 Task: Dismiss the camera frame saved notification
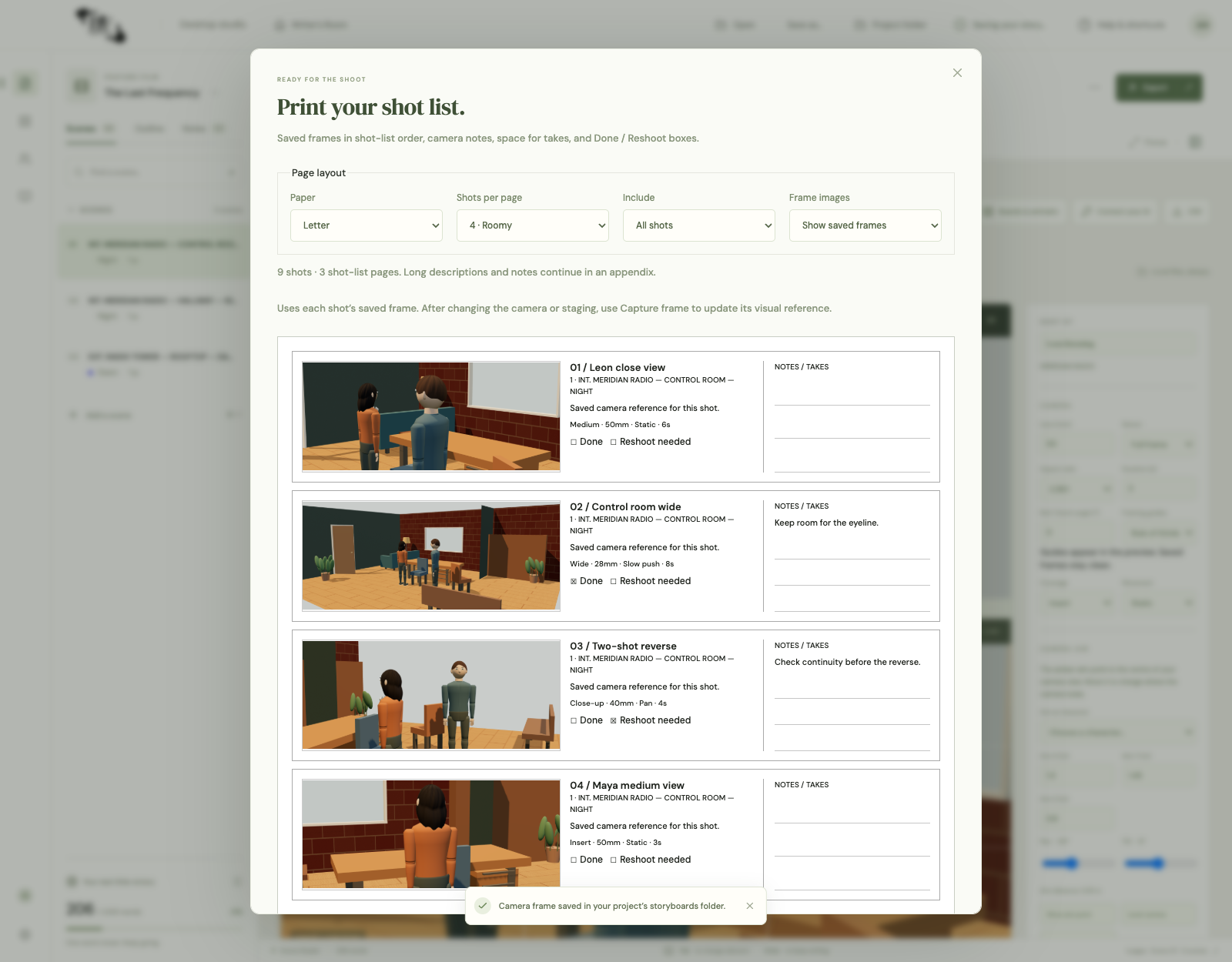coord(750,906)
